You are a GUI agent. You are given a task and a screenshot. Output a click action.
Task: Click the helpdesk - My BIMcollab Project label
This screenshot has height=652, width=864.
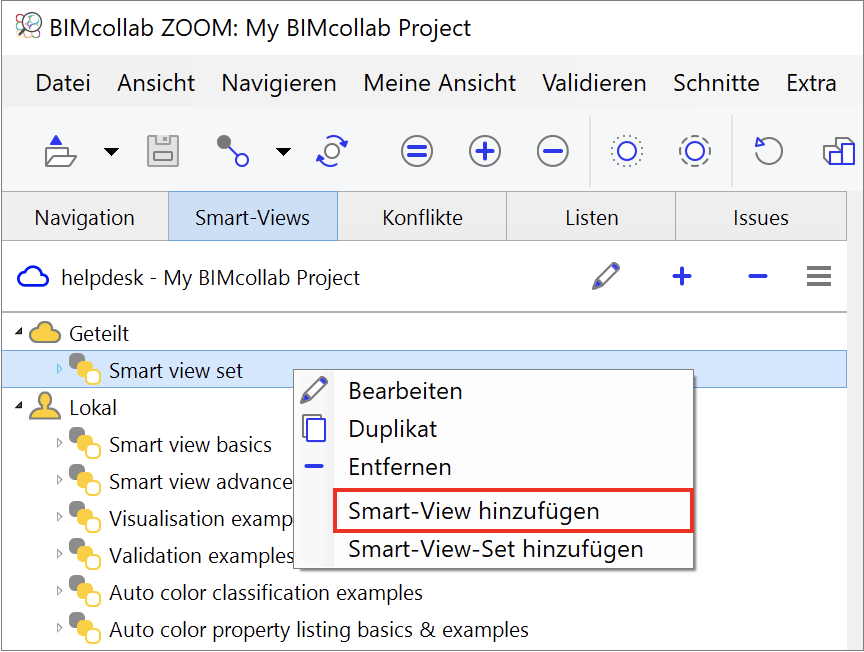pyautogui.click(x=210, y=277)
